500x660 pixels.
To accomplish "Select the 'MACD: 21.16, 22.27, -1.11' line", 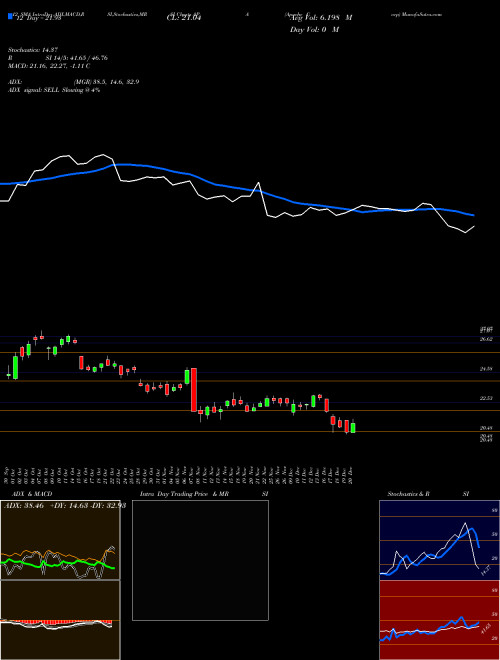I will [49, 66].
